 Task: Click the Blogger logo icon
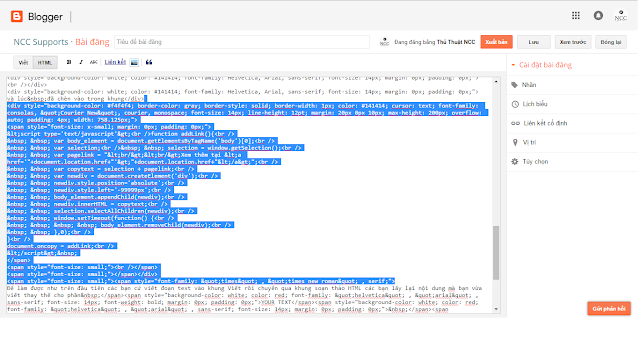click(17, 16)
